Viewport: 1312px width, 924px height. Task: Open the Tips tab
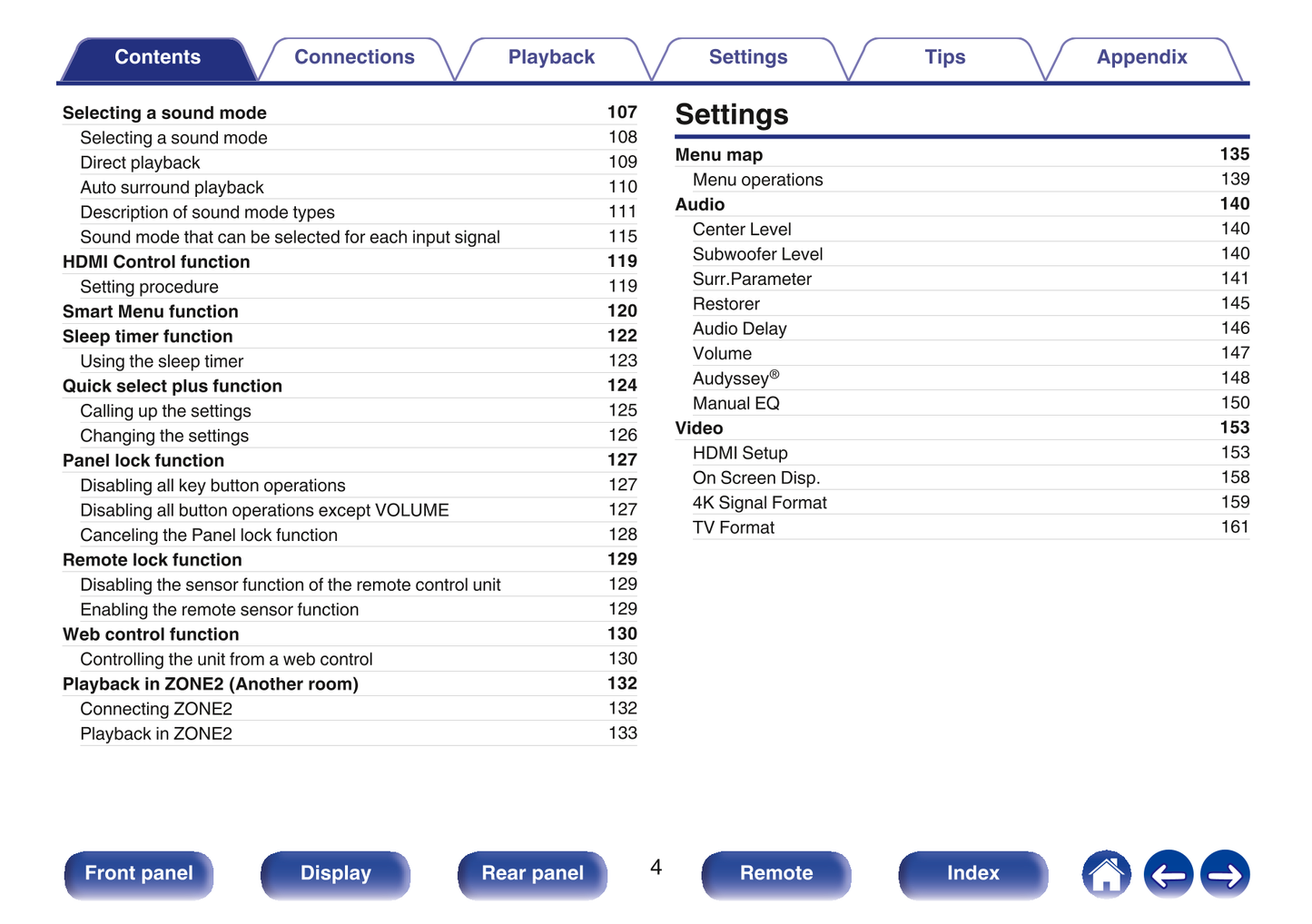944,57
